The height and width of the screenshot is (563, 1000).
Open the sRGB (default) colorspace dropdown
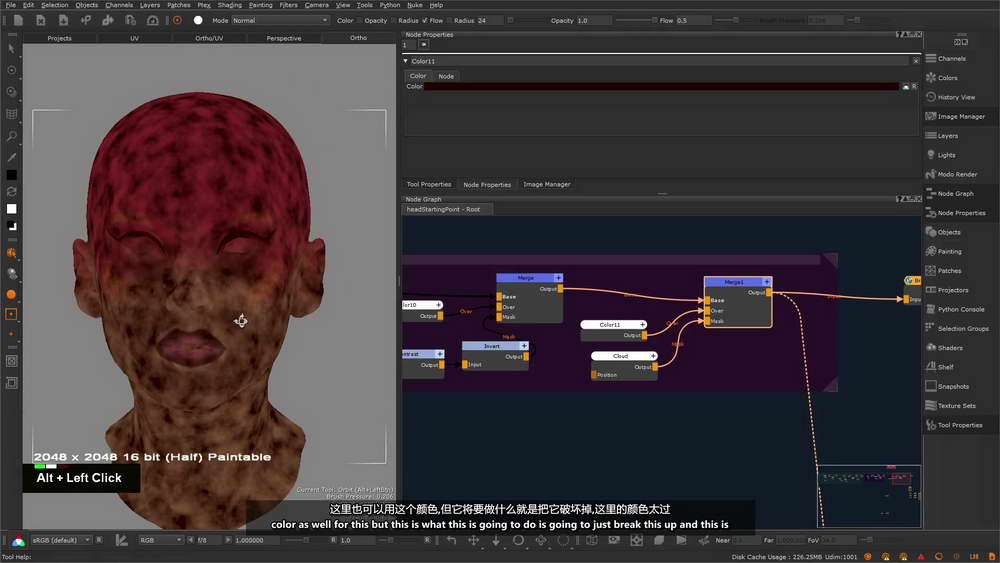point(61,540)
